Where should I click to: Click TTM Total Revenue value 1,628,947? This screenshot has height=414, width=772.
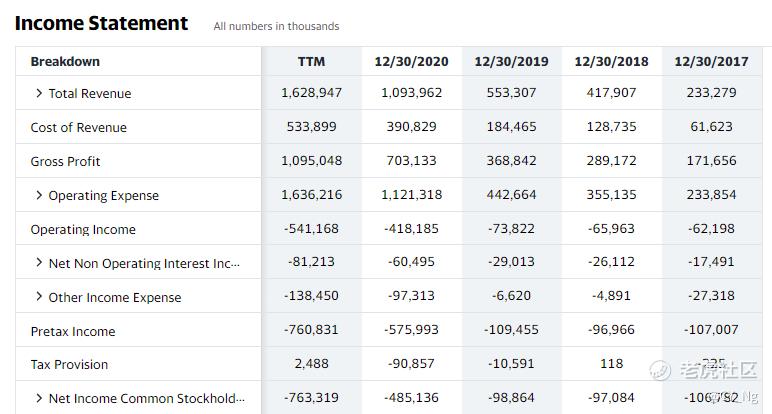coord(311,93)
